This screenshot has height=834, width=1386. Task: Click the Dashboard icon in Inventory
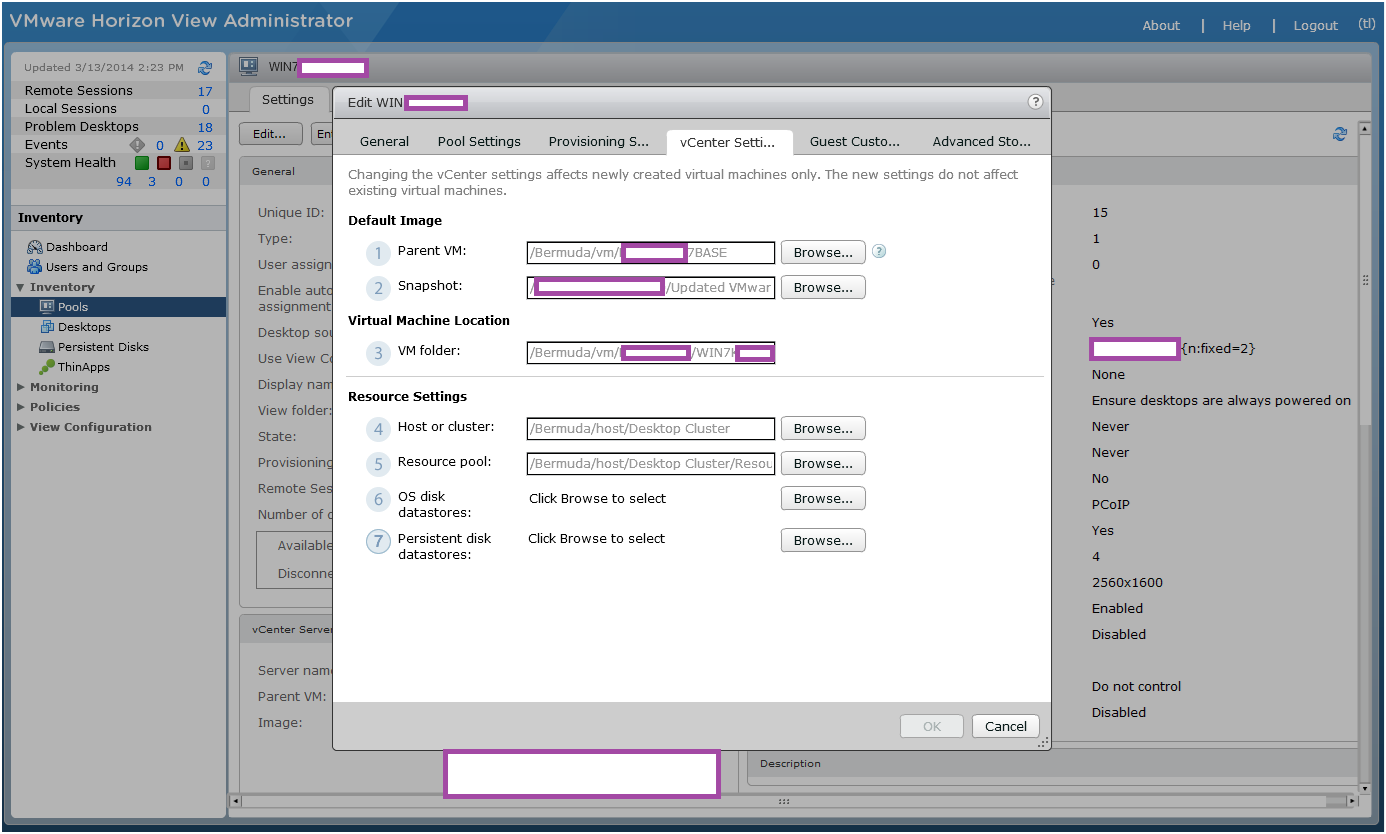coord(35,247)
